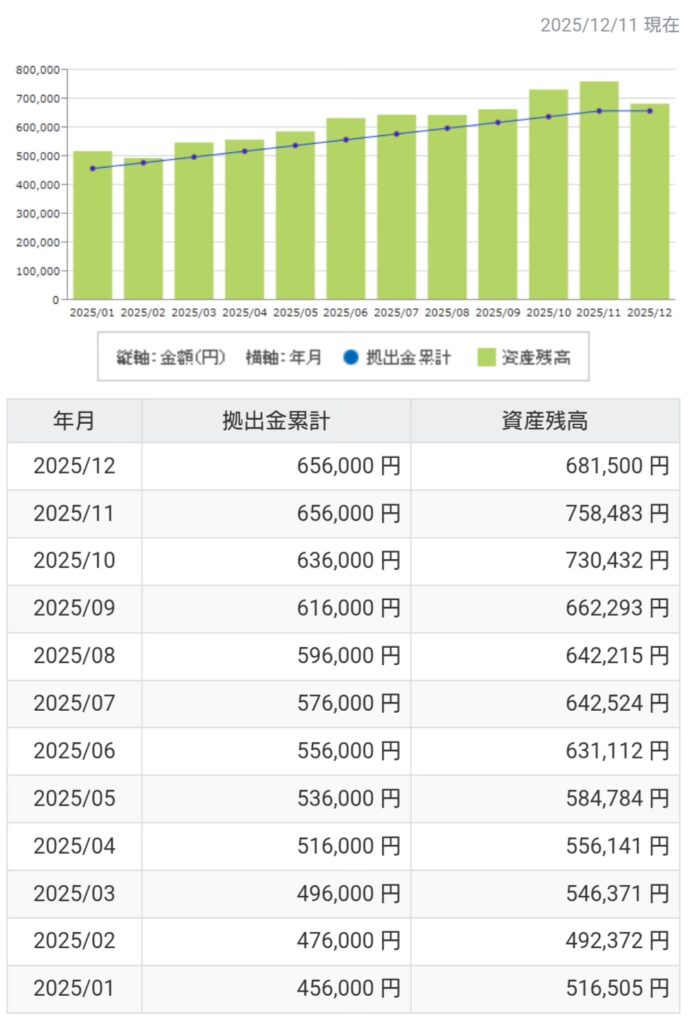The image size is (688, 1024).
Task: Select the 2025/12 row date cell
Action: coord(74,466)
